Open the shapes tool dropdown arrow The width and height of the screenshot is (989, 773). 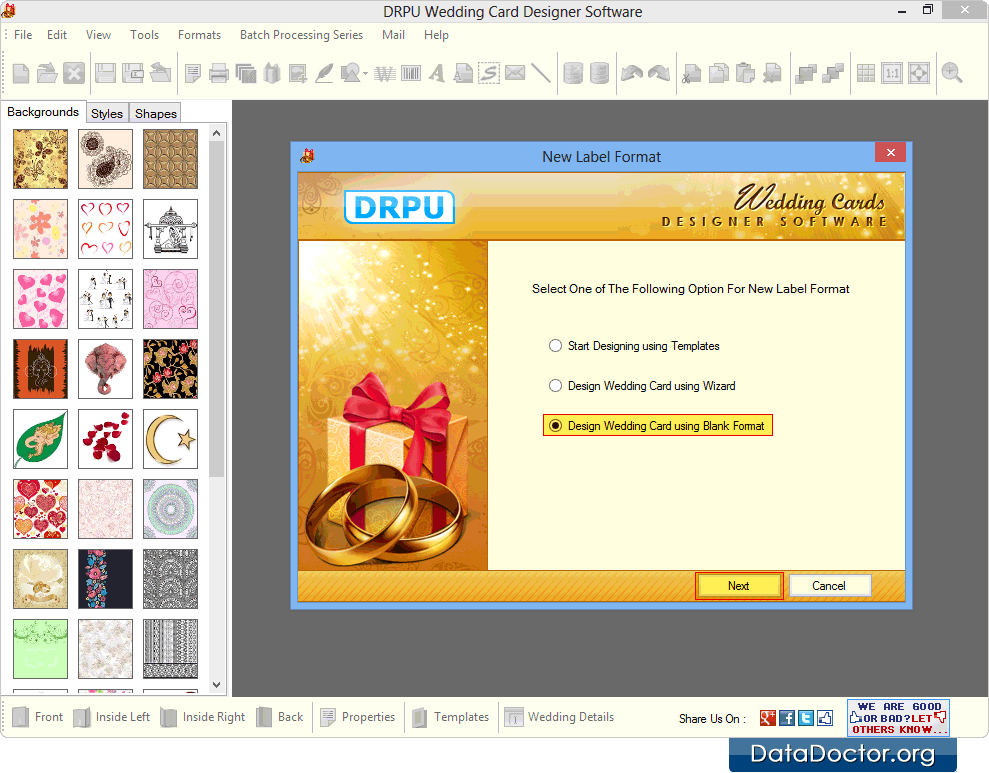(x=366, y=74)
